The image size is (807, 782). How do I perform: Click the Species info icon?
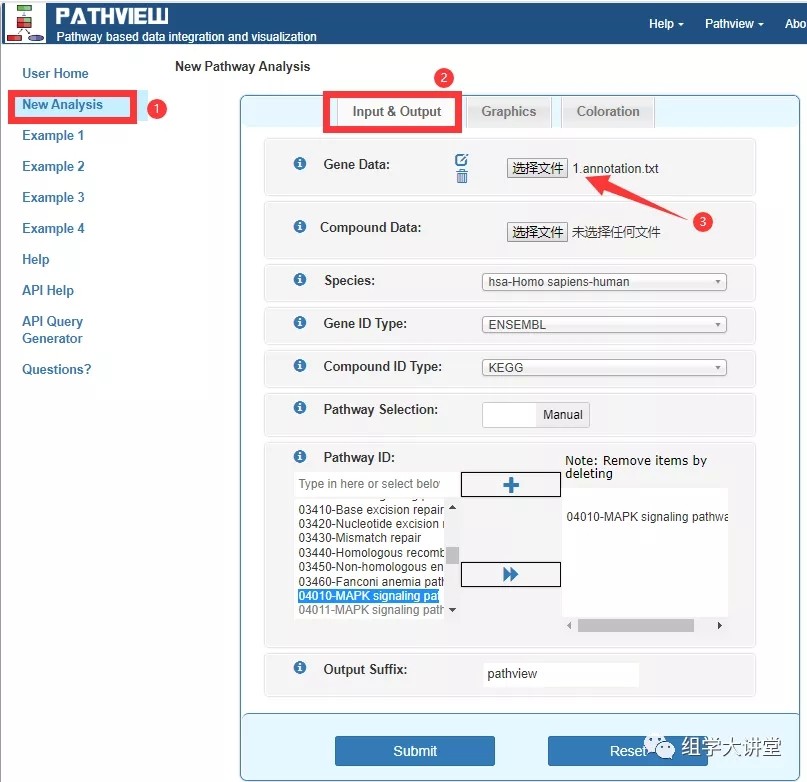click(x=300, y=280)
